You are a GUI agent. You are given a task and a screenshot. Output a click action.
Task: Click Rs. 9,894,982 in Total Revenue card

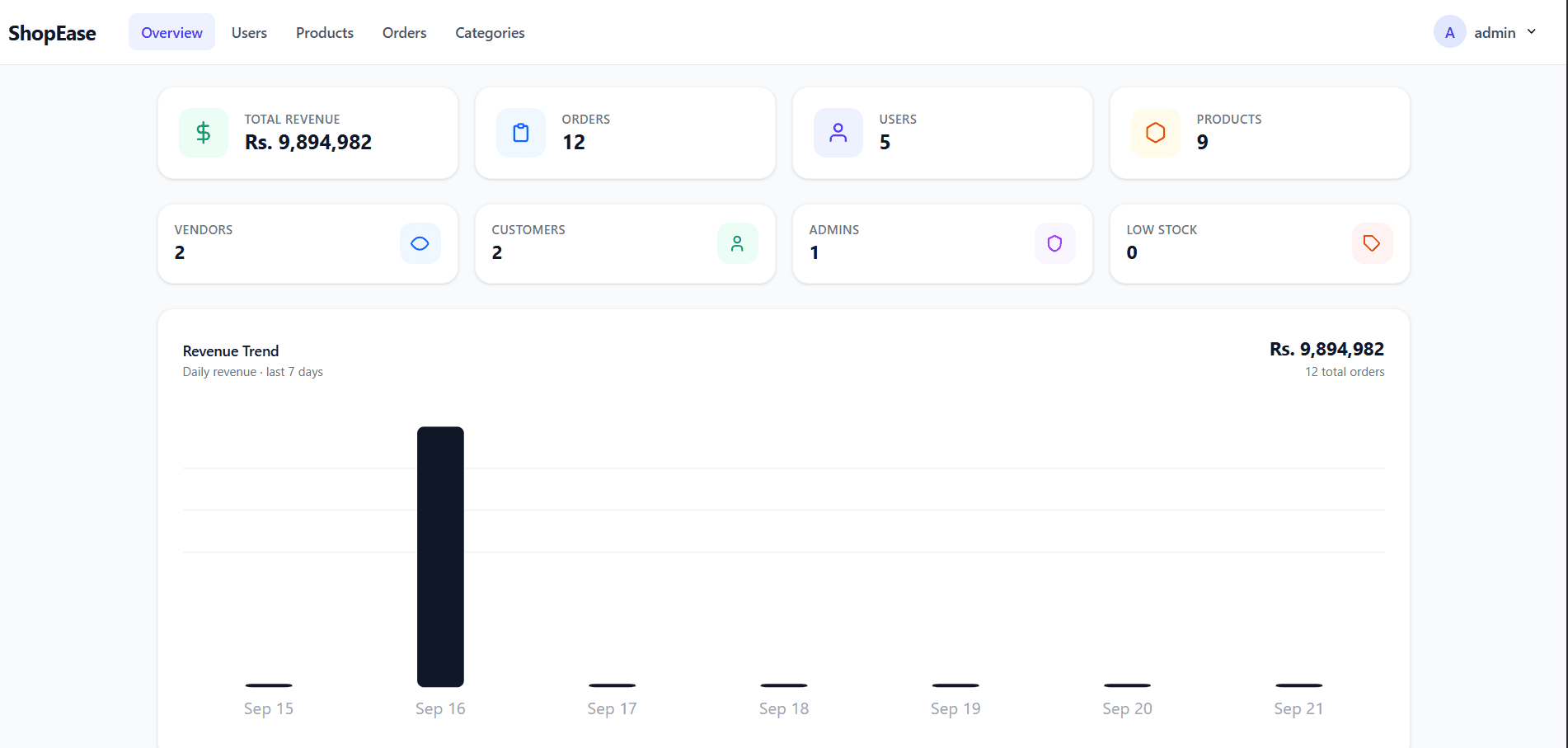coord(308,142)
